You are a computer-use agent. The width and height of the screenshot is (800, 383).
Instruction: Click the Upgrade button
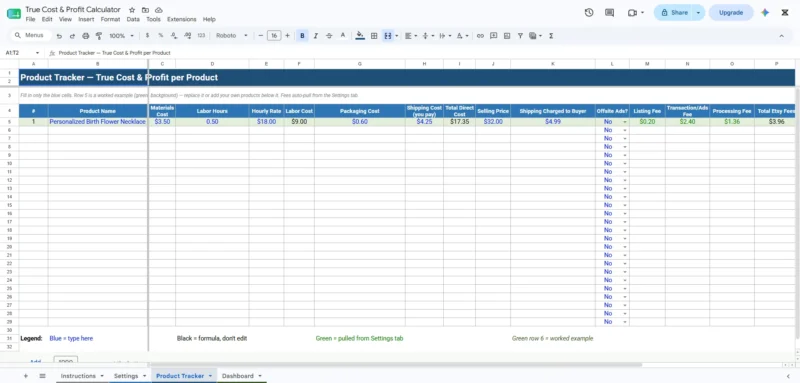pyautogui.click(x=731, y=13)
